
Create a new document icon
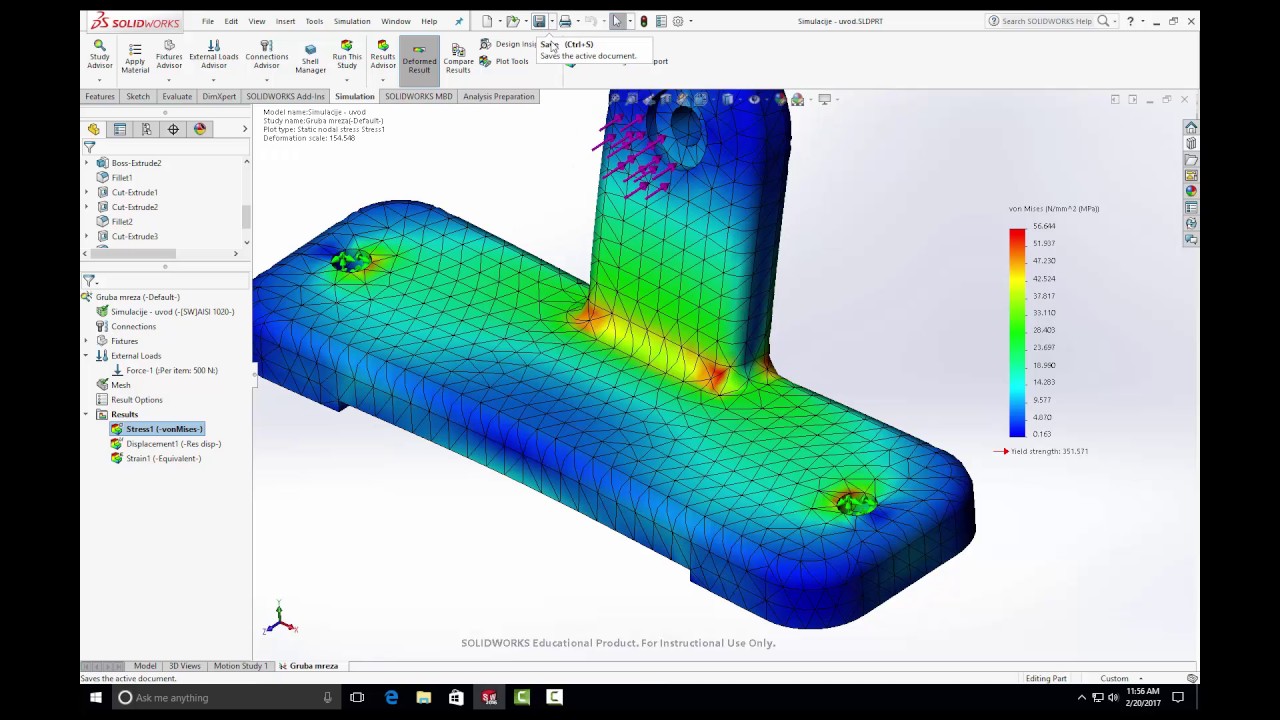click(487, 21)
